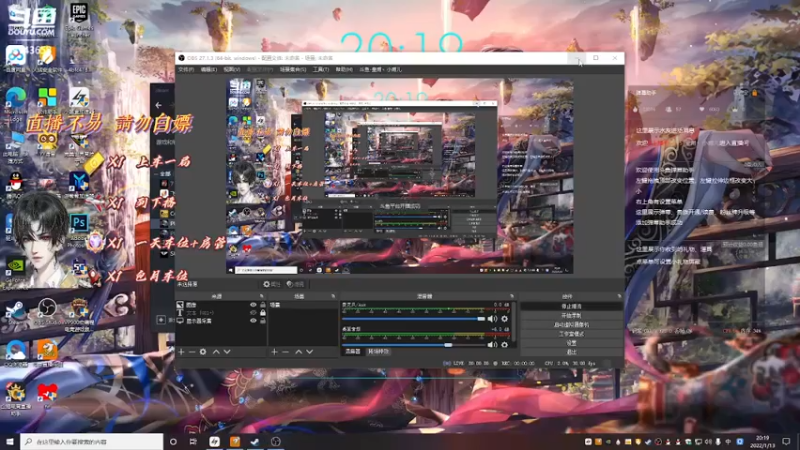
Task: Click 停止推流 to stop streaming
Action: coord(571,306)
